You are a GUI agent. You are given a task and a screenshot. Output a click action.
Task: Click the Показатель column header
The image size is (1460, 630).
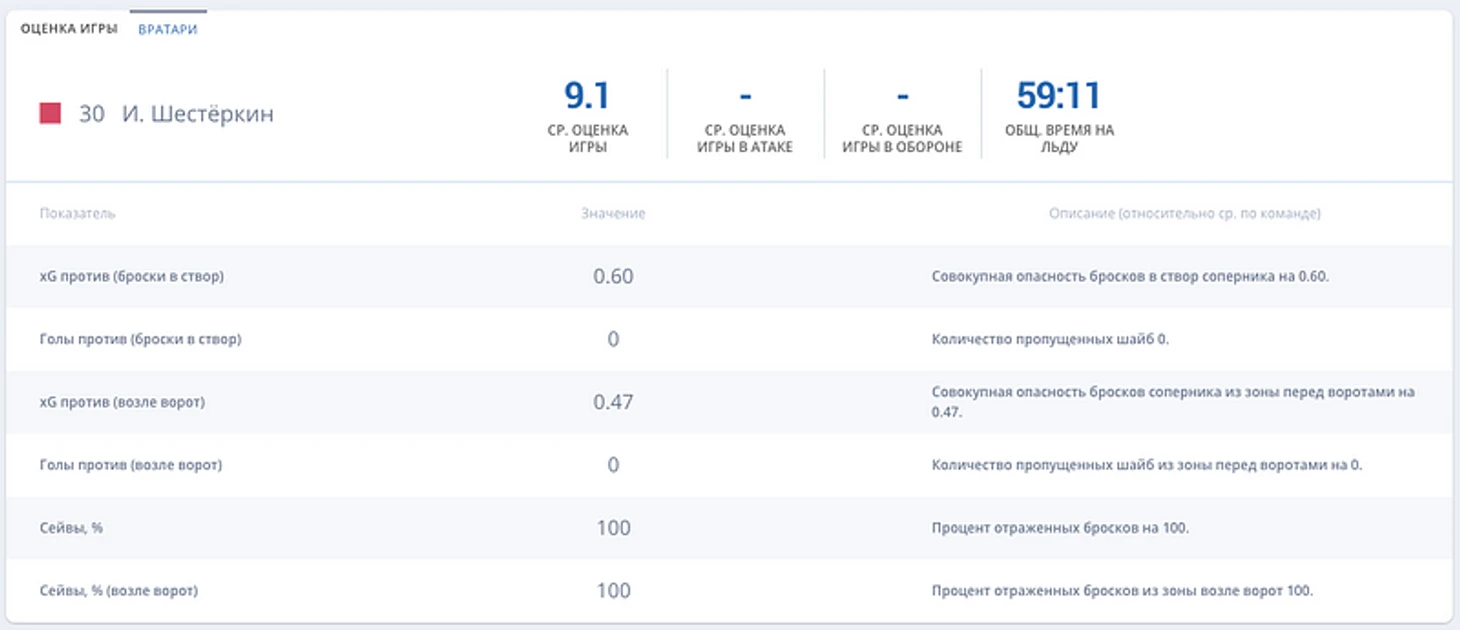point(77,214)
